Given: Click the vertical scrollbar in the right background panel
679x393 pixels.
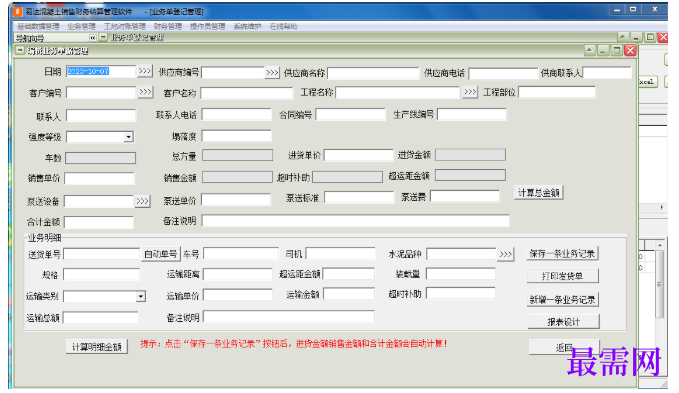Looking at the screenshot, I should click(660, 283).
